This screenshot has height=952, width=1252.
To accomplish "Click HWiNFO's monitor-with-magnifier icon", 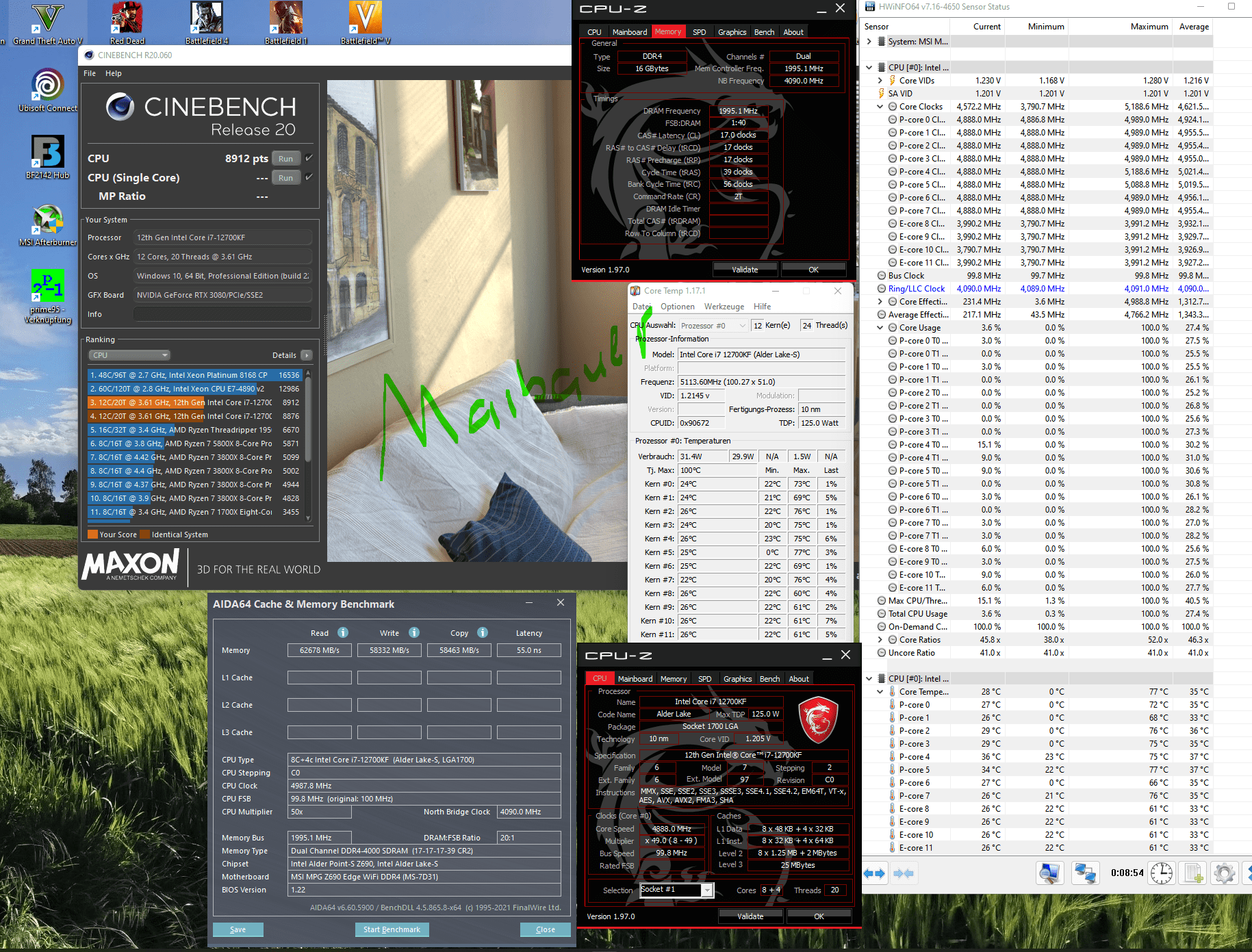I will [x=1049, y=873].
